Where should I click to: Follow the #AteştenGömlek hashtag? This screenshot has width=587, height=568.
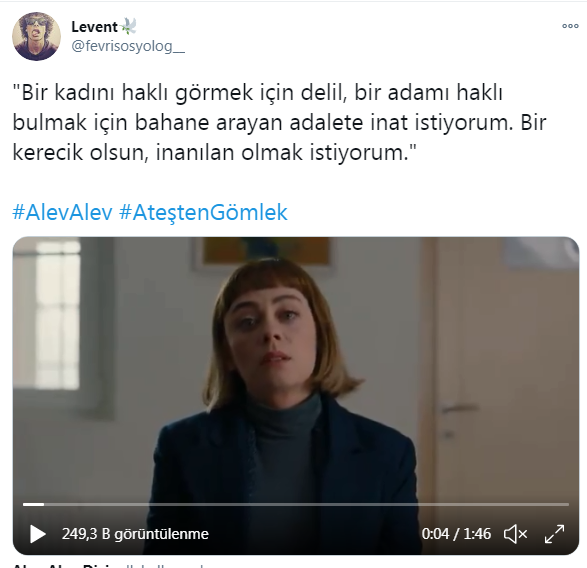[x=203, y=212]
